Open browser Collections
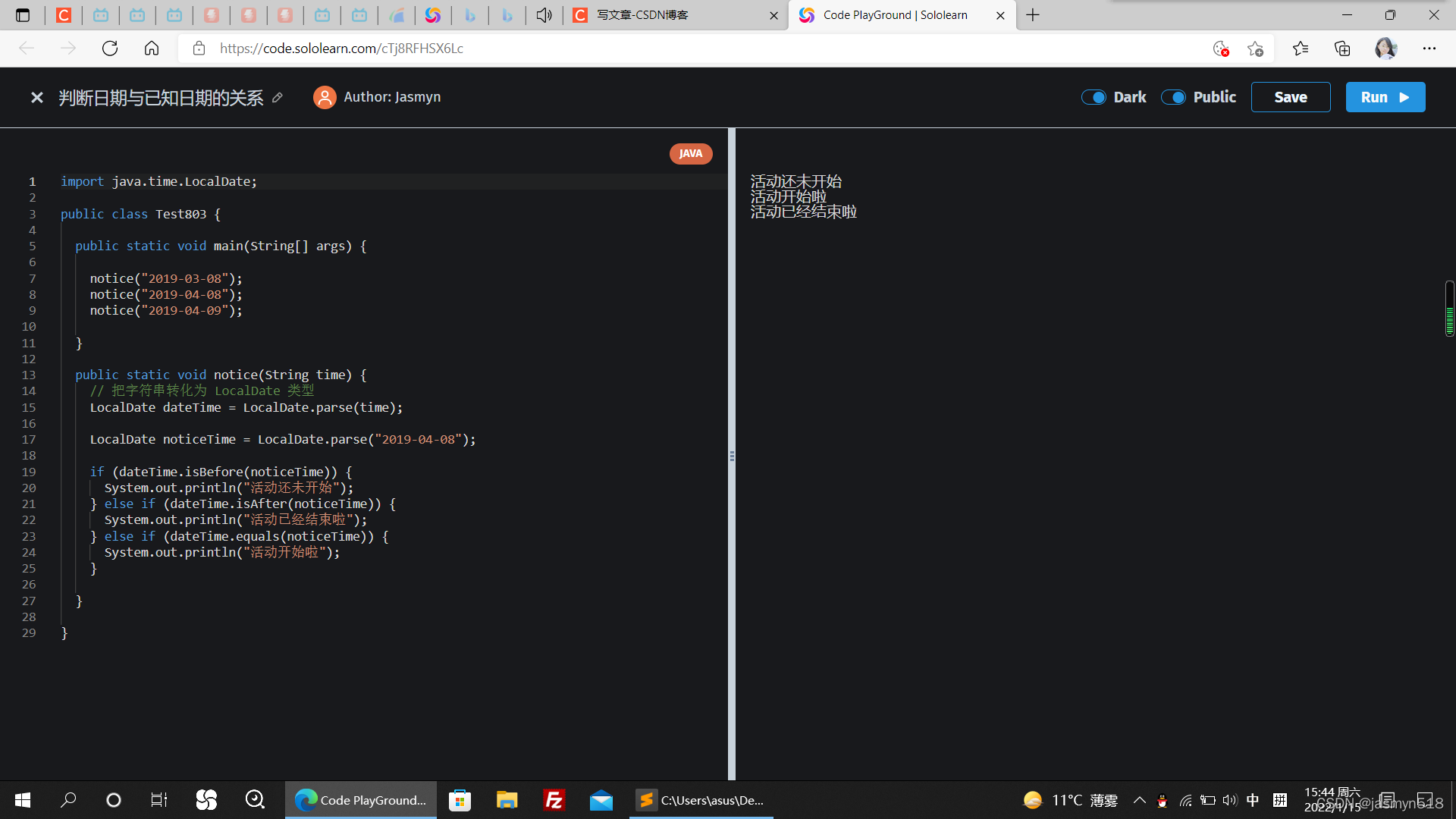Viewport: 1456px width, 819px height. pos(1342,49)
